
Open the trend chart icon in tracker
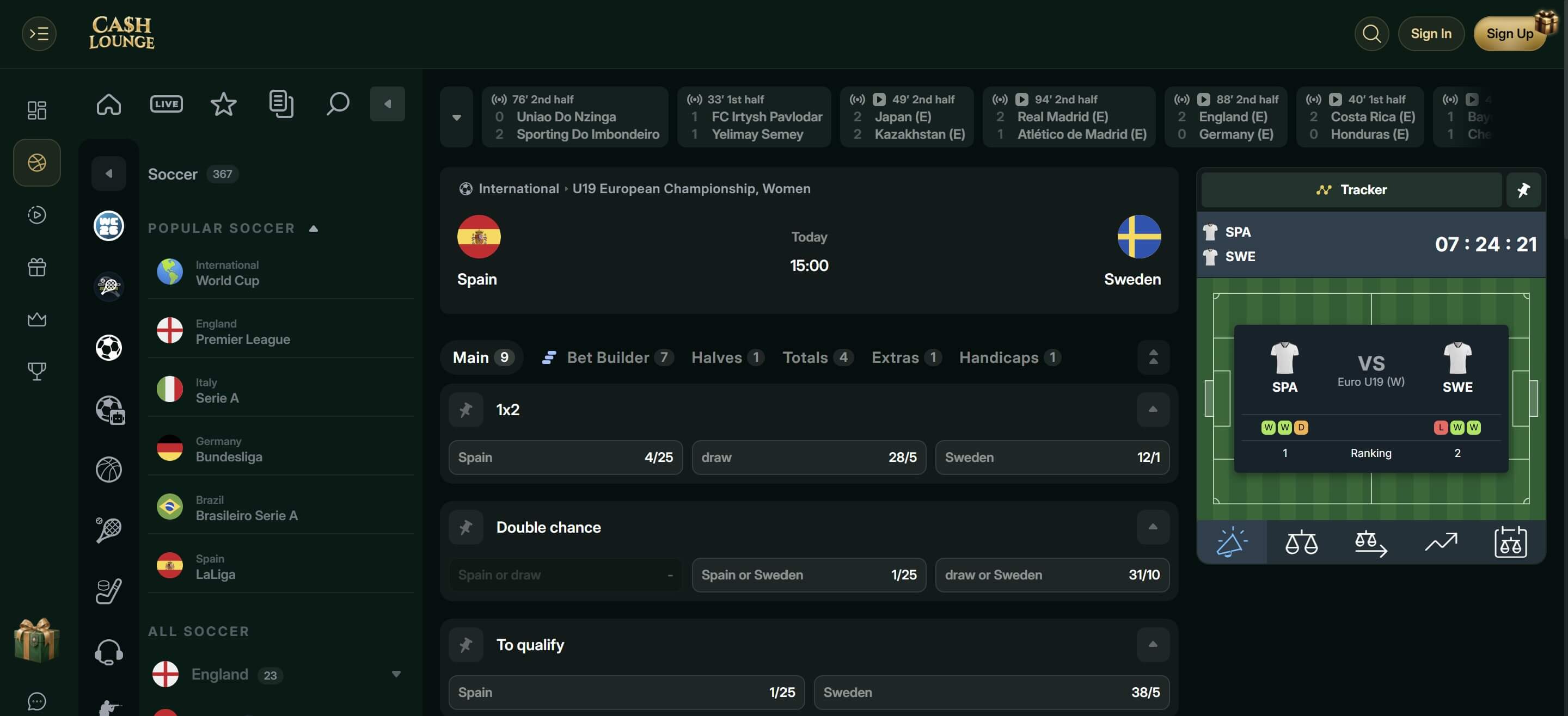click(1441, 542)
